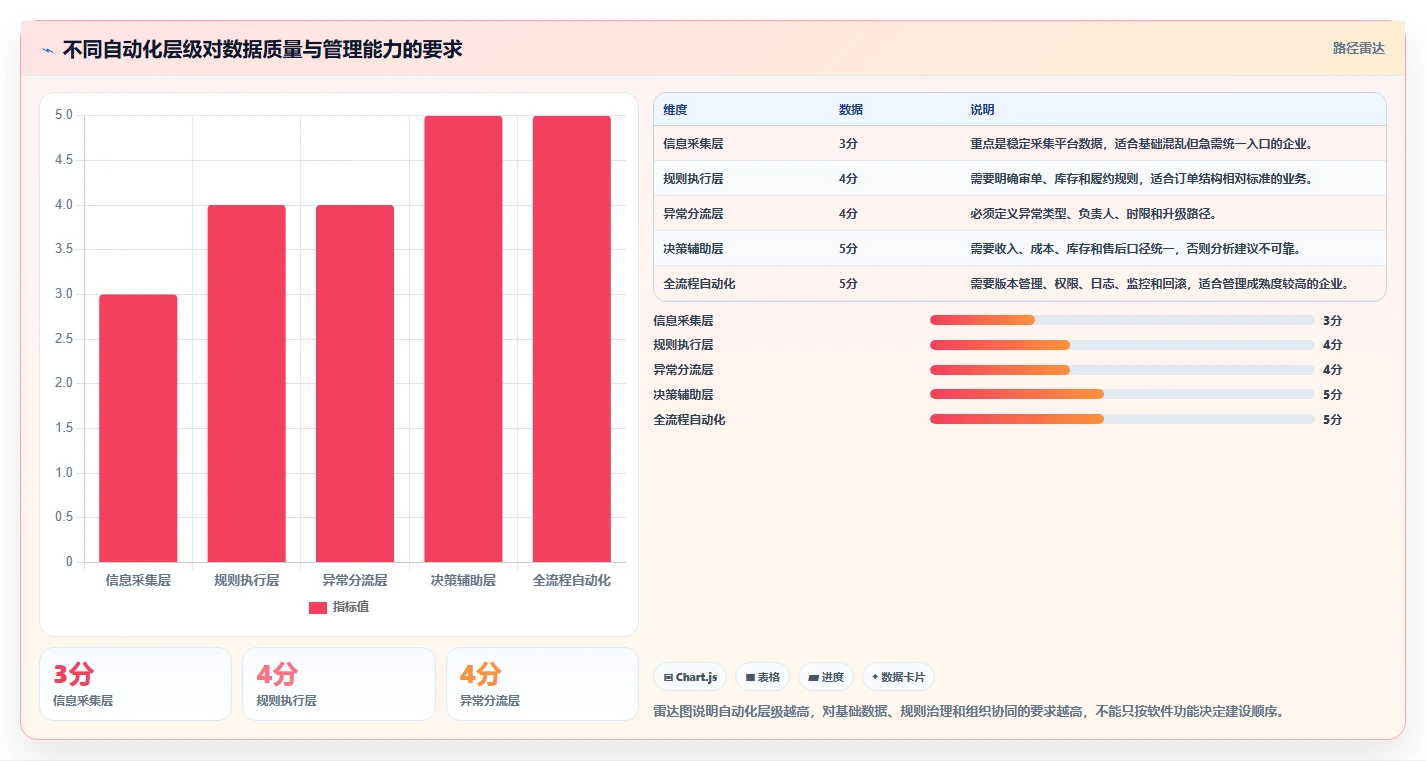Click the title 不同自动化层级对数据质量与管理能力的要求
Screen dimensions: 1426x761
click(262, 49)
